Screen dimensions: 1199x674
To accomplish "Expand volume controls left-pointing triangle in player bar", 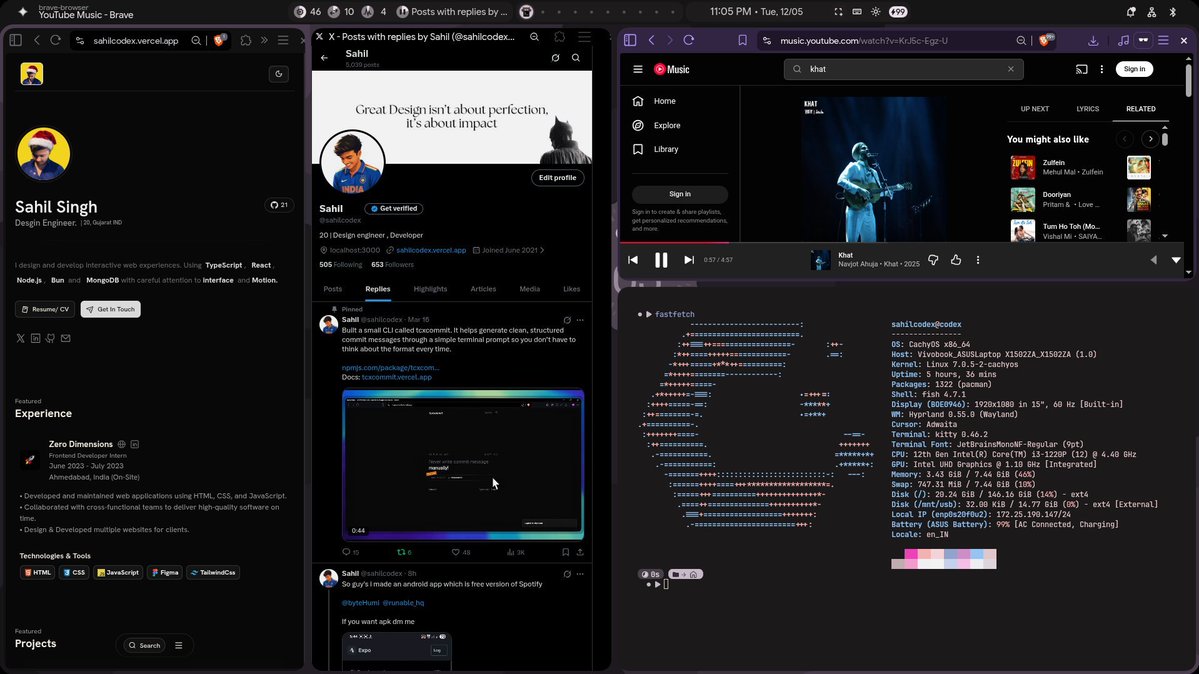I will [1153, 260].
